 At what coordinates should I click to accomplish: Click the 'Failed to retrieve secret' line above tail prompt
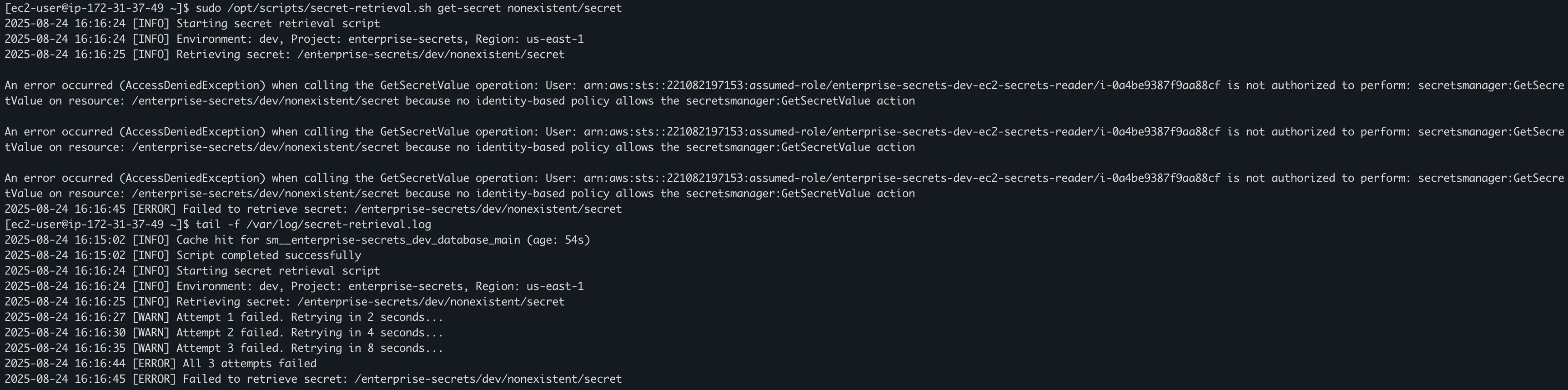pyautogui.click(x=313, y=209)
